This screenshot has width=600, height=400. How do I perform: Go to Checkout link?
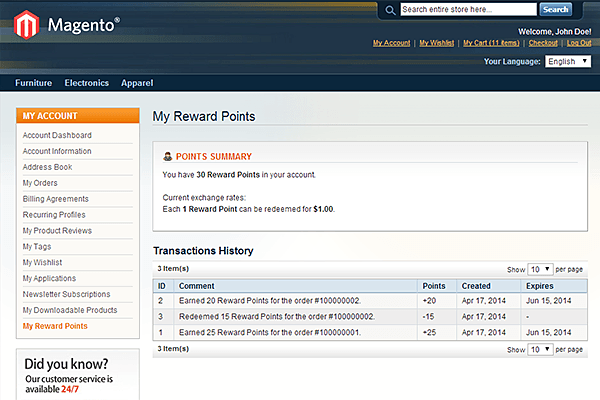click(543, 43)
